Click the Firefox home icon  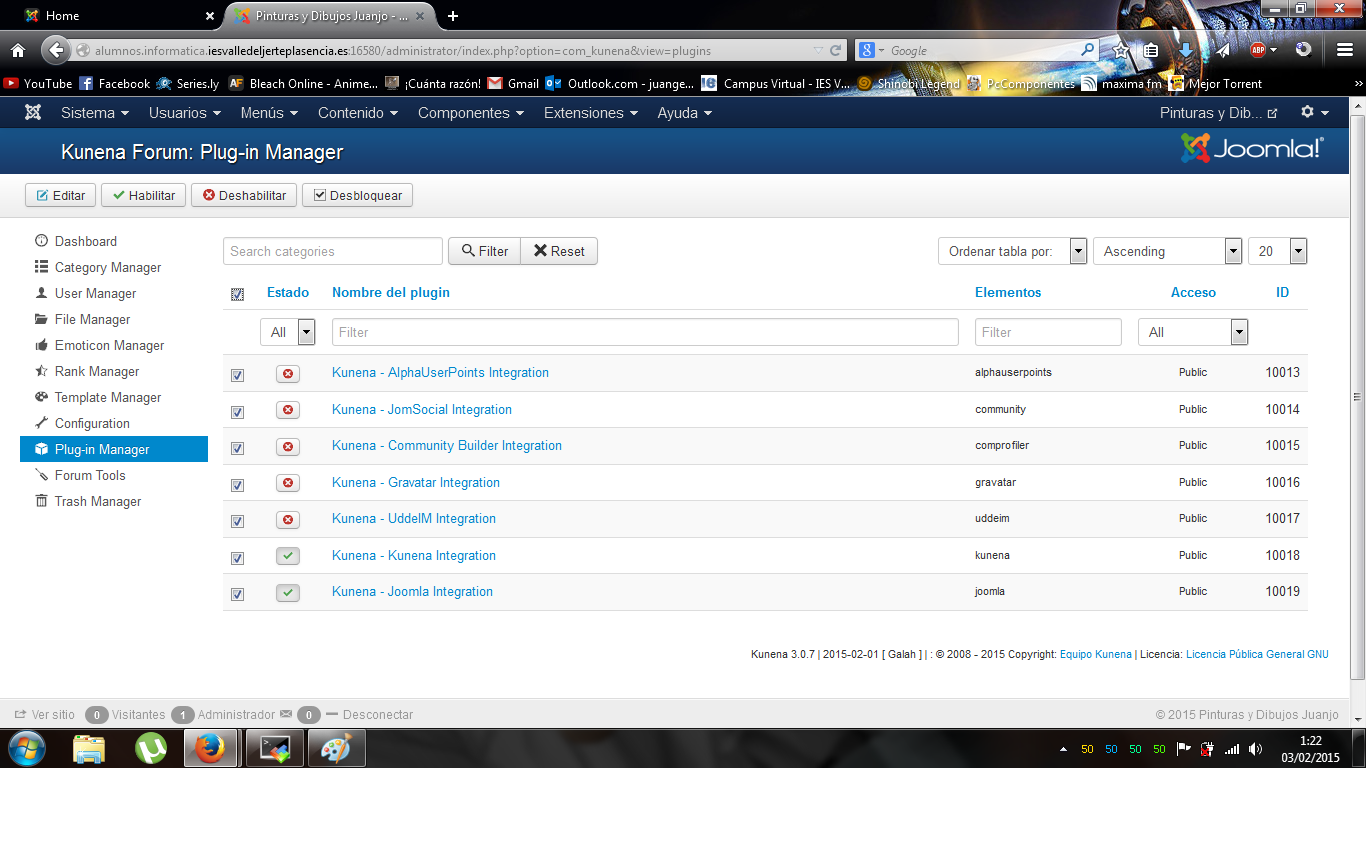(18, 50)
